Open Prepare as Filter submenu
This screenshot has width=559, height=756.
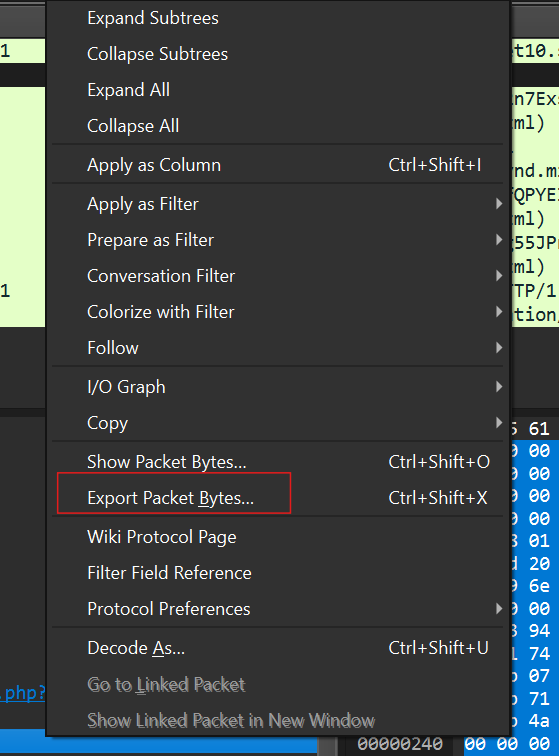[277, 240]
